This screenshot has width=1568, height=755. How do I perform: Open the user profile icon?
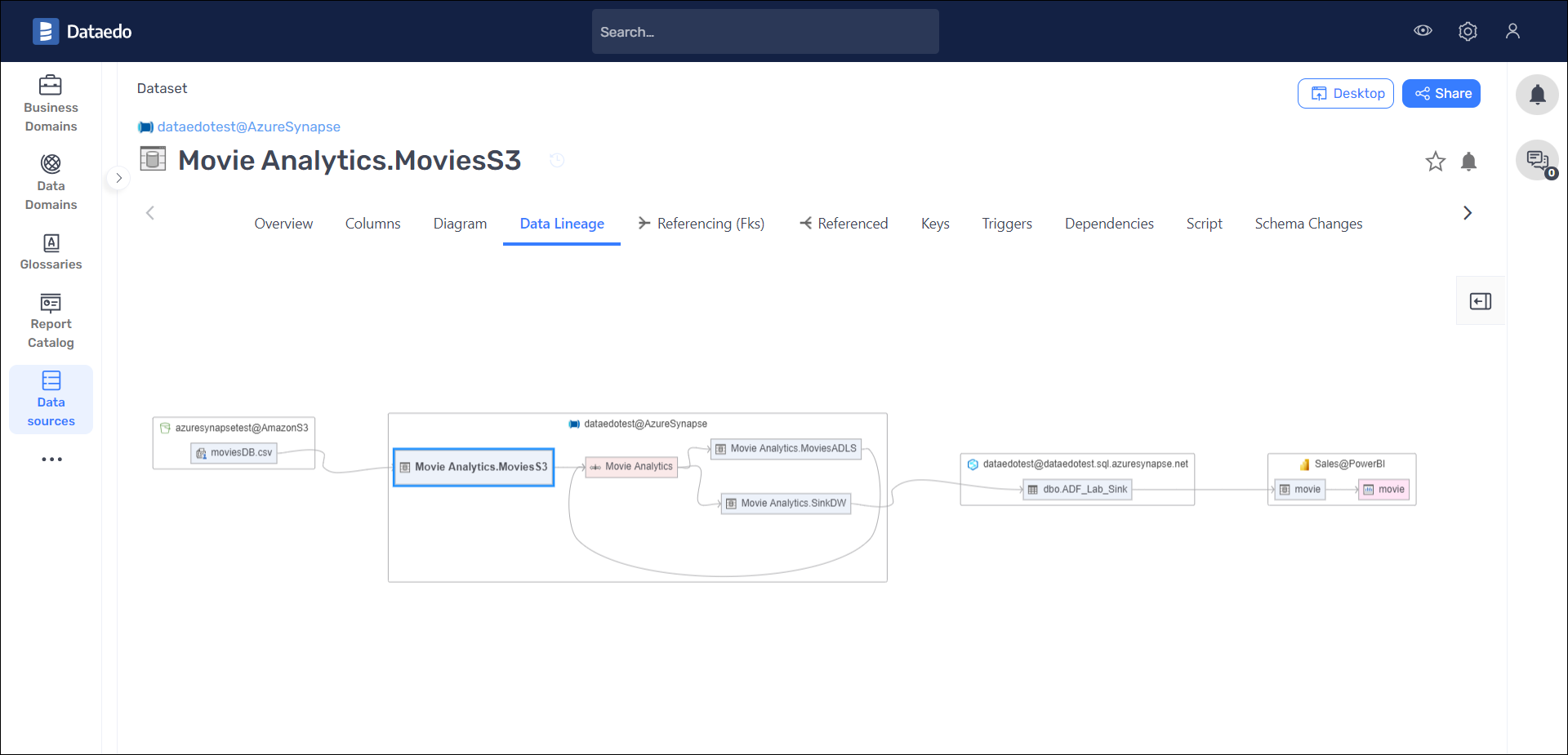coord(1512,31)
